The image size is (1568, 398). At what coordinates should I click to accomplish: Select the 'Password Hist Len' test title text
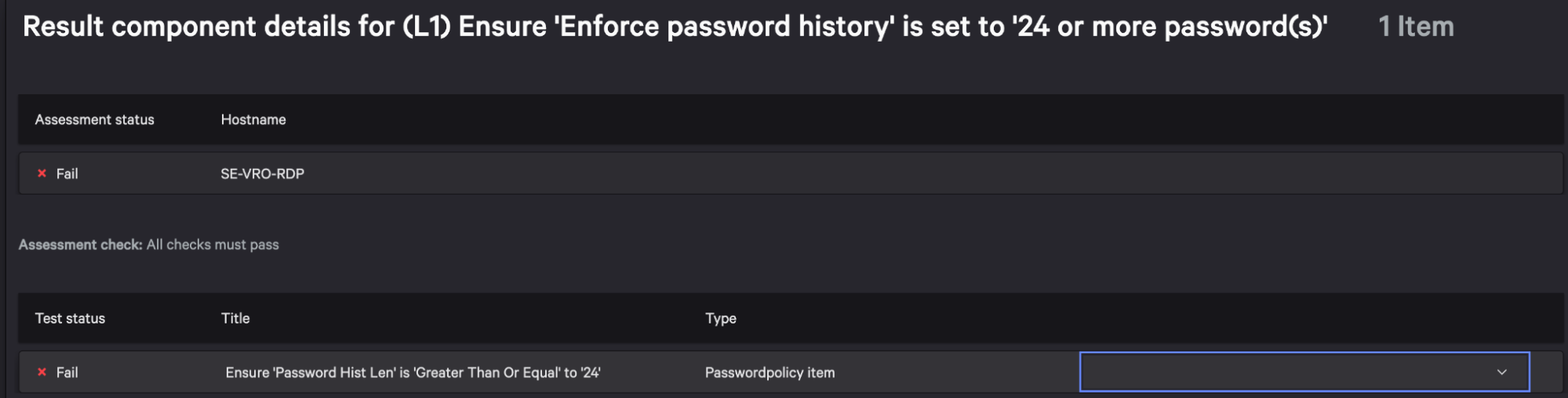(x=413, y=372)
